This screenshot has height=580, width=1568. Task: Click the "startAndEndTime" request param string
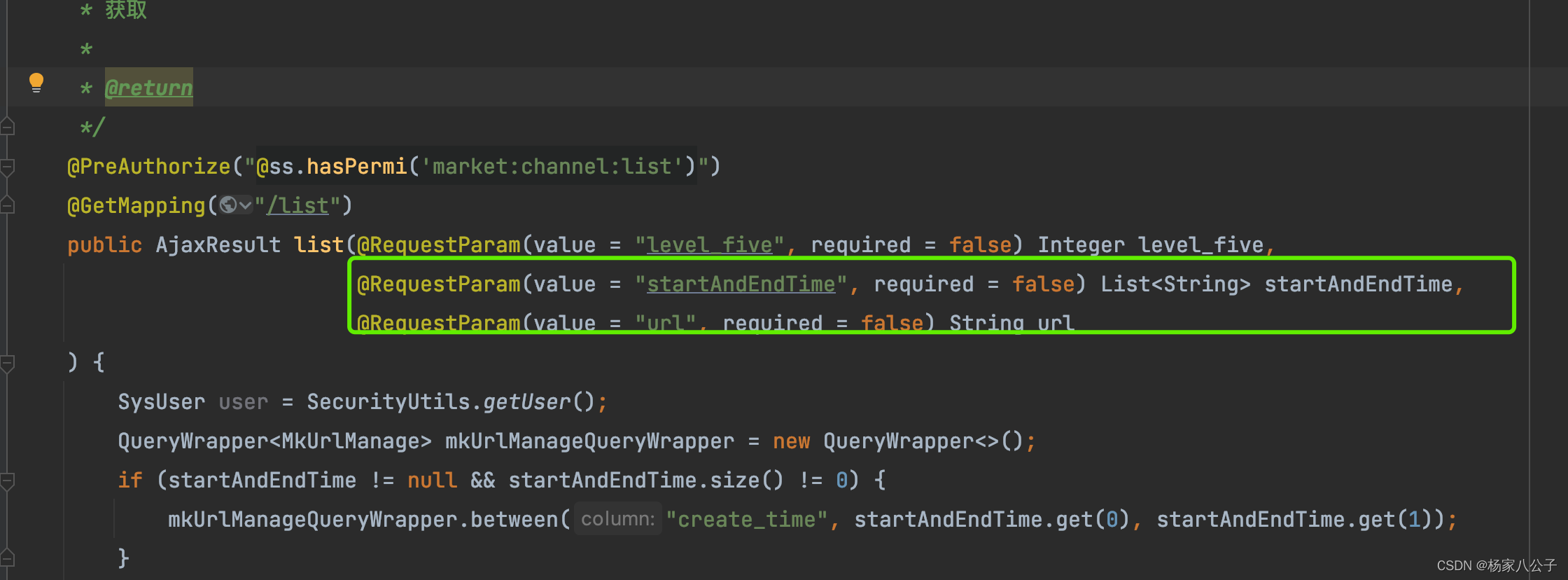click(741, 284)
